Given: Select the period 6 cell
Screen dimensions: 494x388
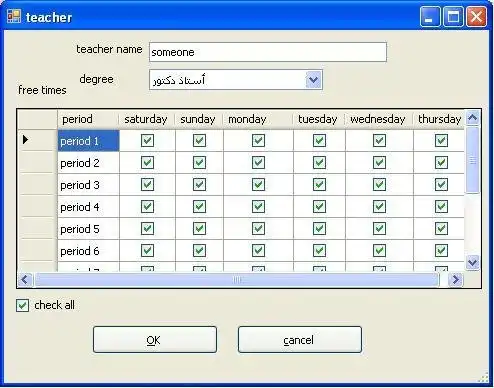Looking at the screenshot, I should (88, 251).
